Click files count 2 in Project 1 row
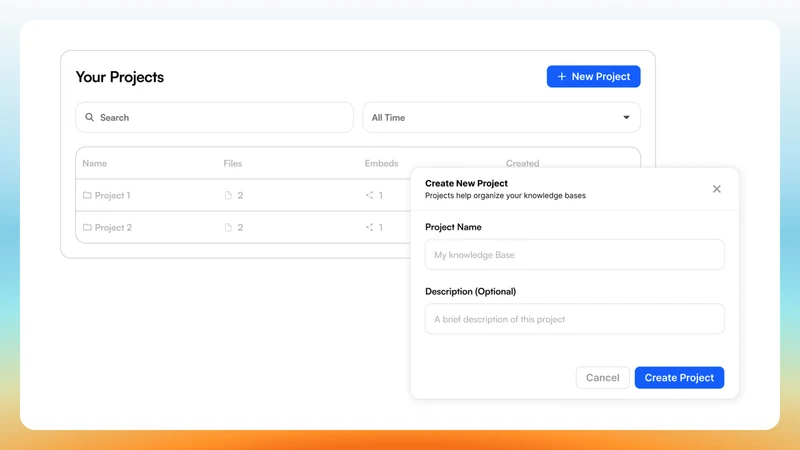Viewport: 800px width, 450px height. click(x=240, y=195)
